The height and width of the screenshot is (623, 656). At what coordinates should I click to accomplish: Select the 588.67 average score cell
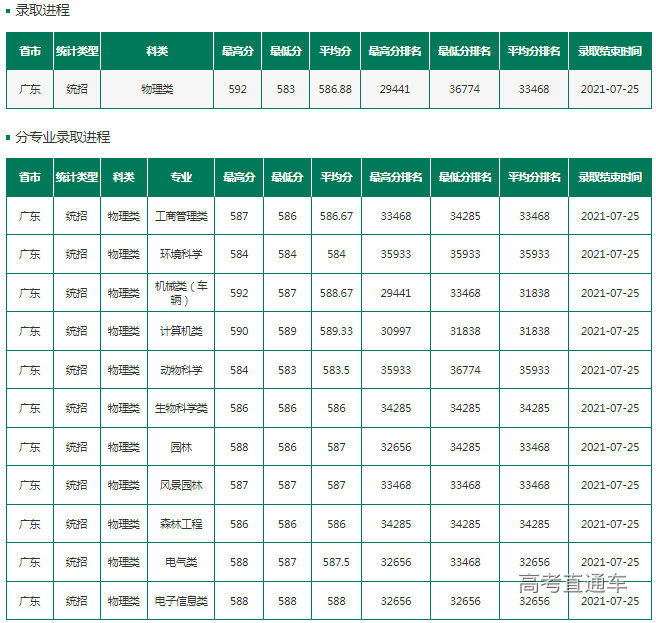tap(336, 293)
